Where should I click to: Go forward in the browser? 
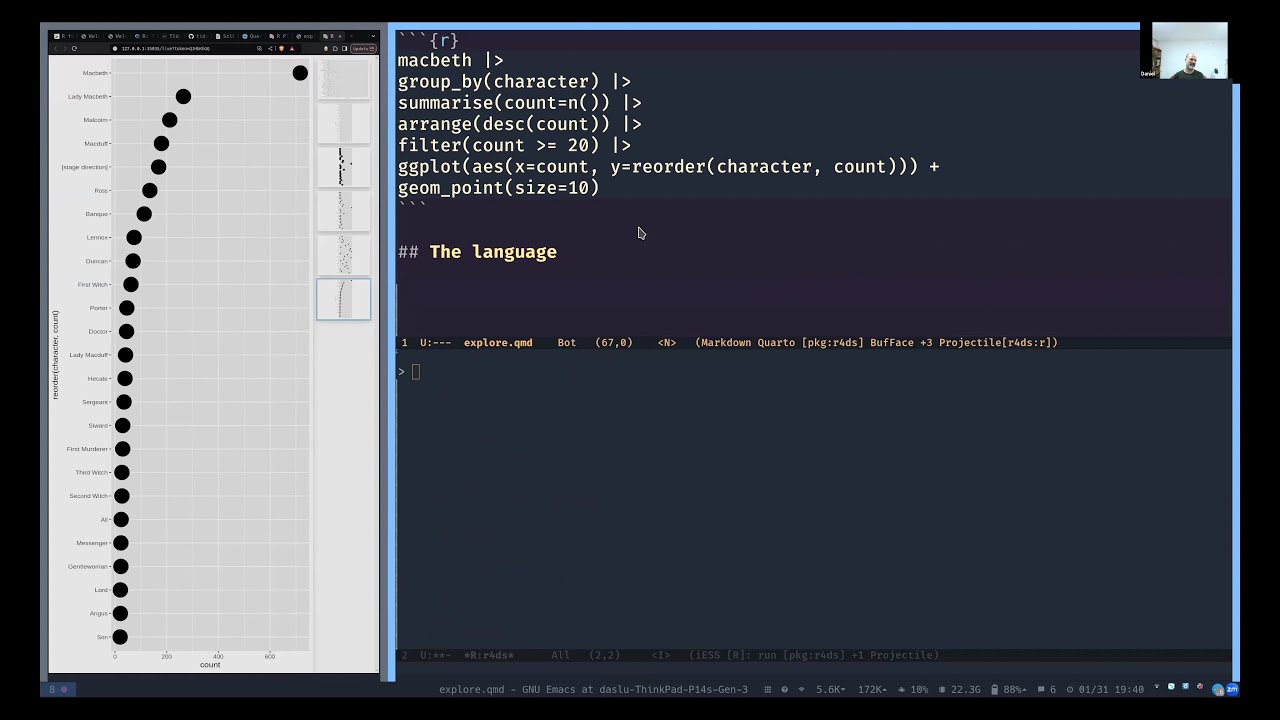tap(65, 48)
